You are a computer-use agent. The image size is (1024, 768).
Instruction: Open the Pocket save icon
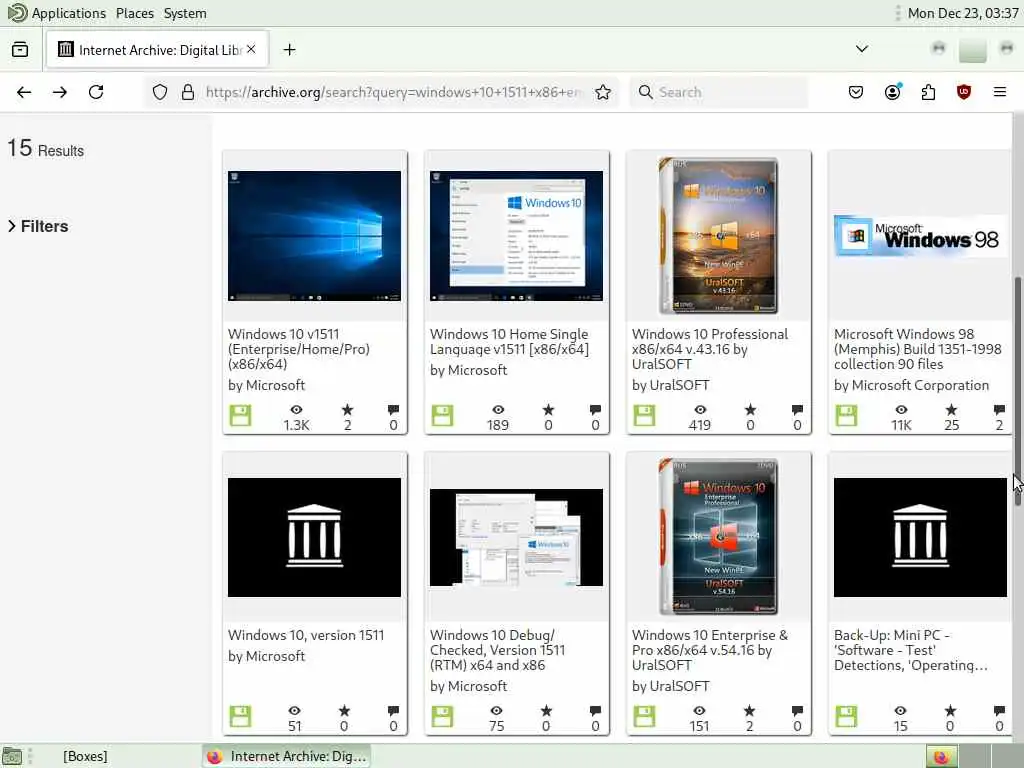[856, 92]
